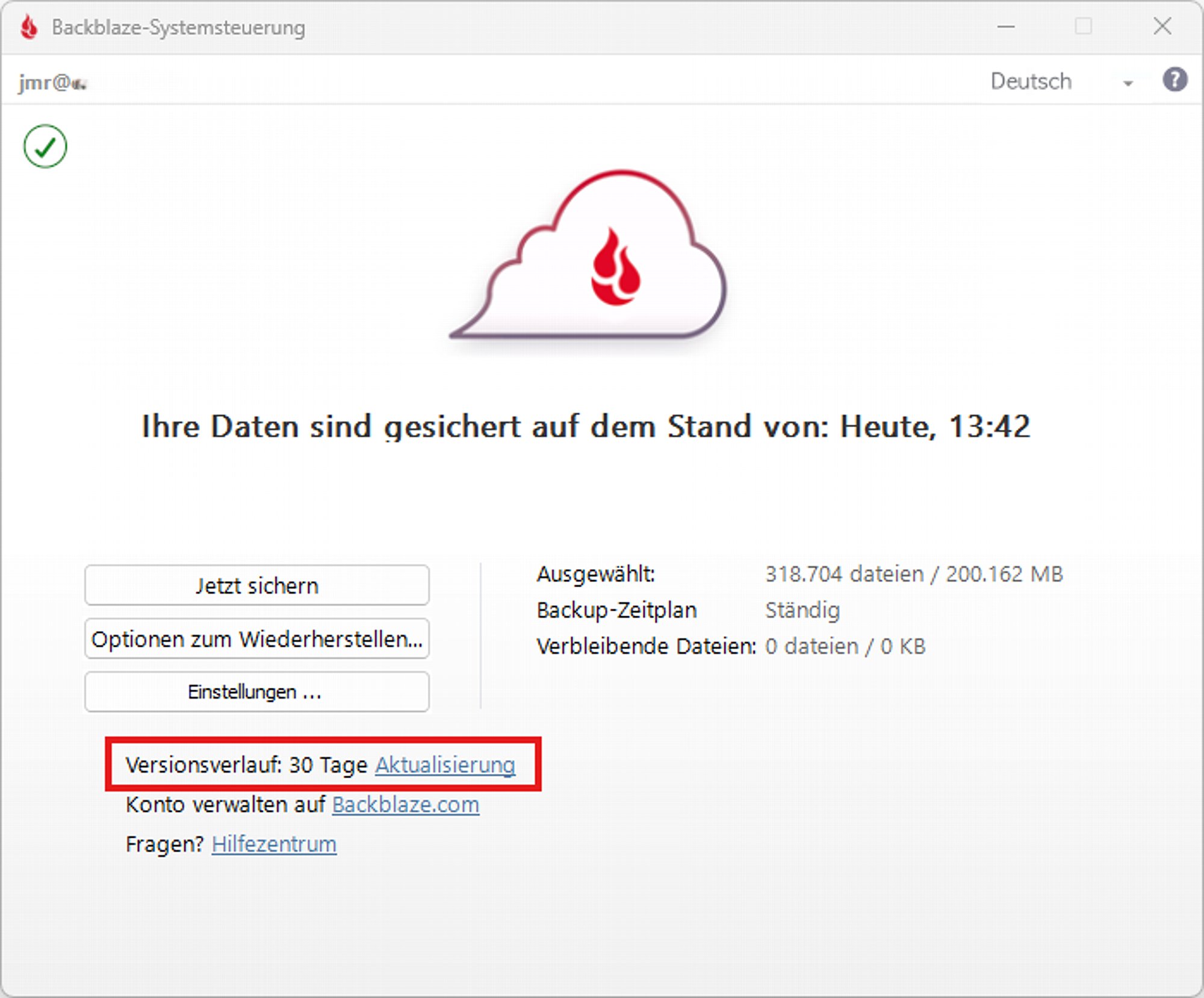Click the Backblaze flame icon in title bar
1204x998 pixels.
pyautogui.click(x=28, y=27)
